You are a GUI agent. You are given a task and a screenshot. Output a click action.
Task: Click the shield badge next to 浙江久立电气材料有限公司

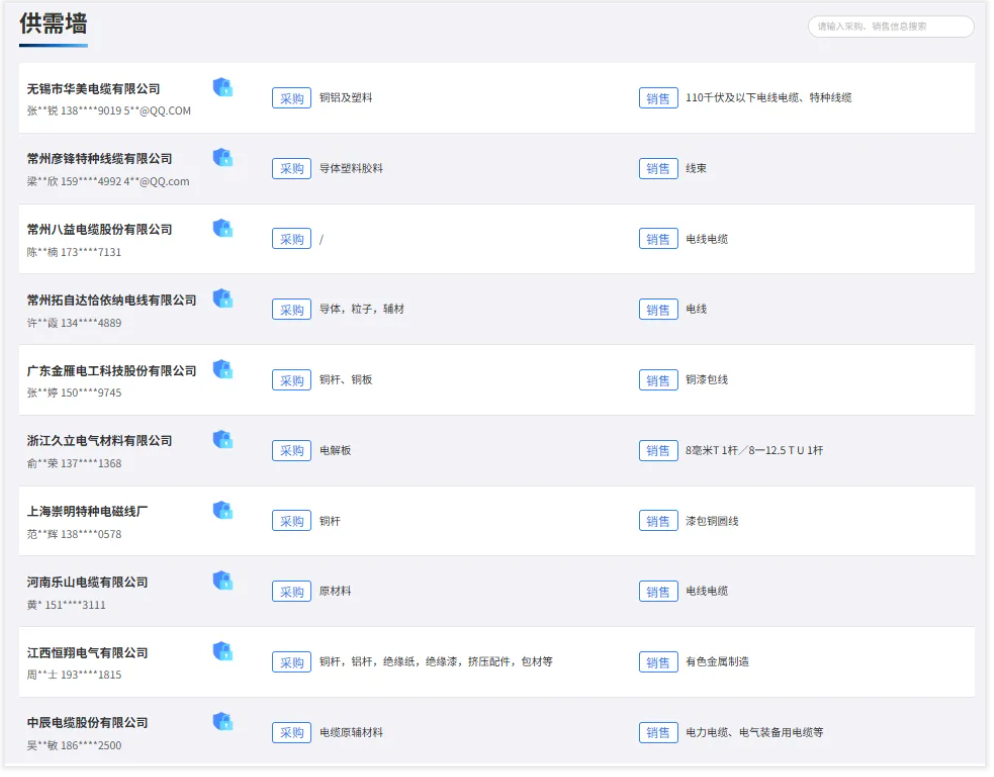pos(223,440)
